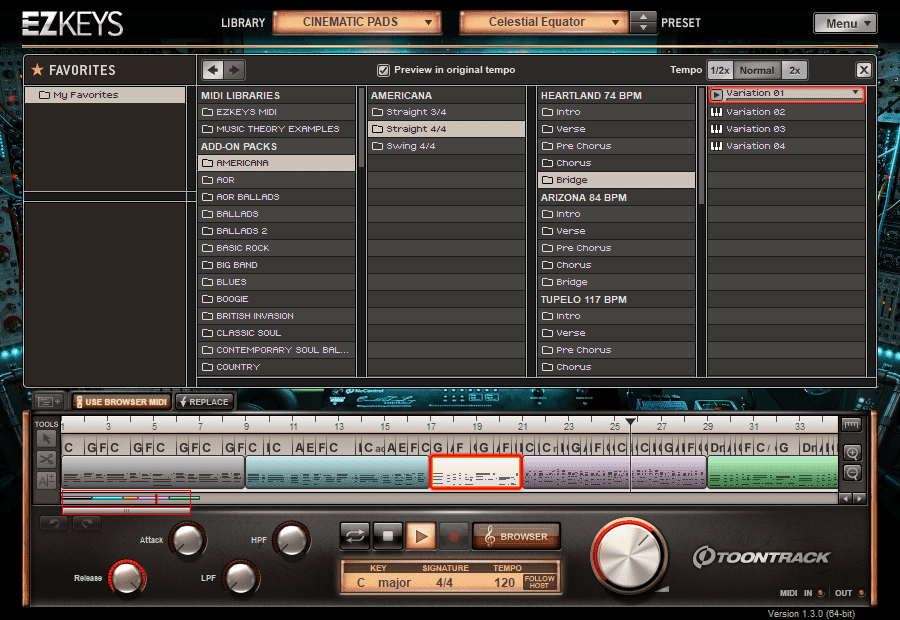Select the highlighted white song block
The height and width of the screenshot is (620, 900).
pos(476,472)
